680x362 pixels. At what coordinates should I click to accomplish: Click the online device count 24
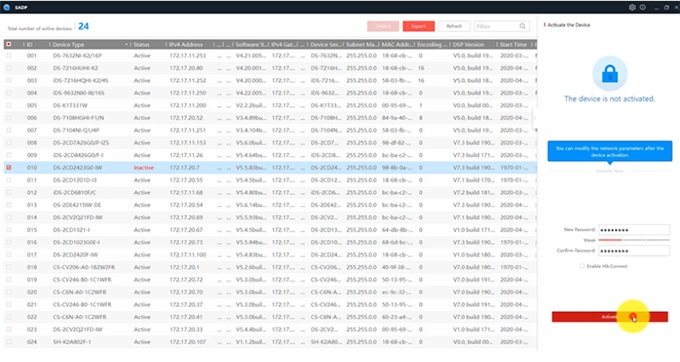83,26
